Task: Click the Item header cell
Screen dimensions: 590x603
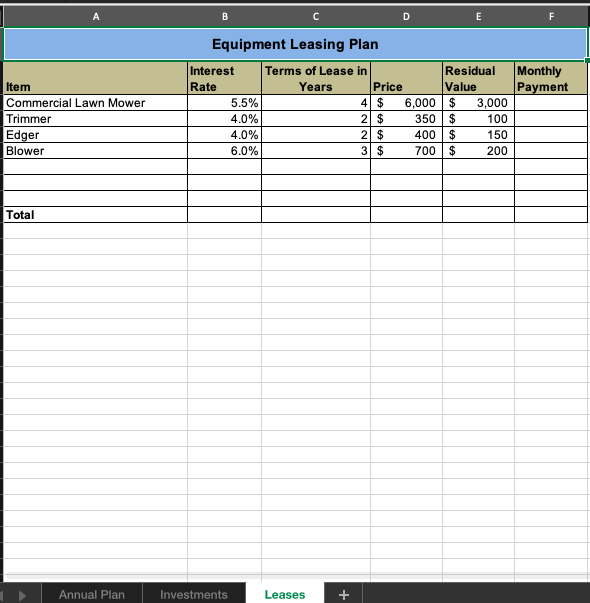Action: (95, 78)
